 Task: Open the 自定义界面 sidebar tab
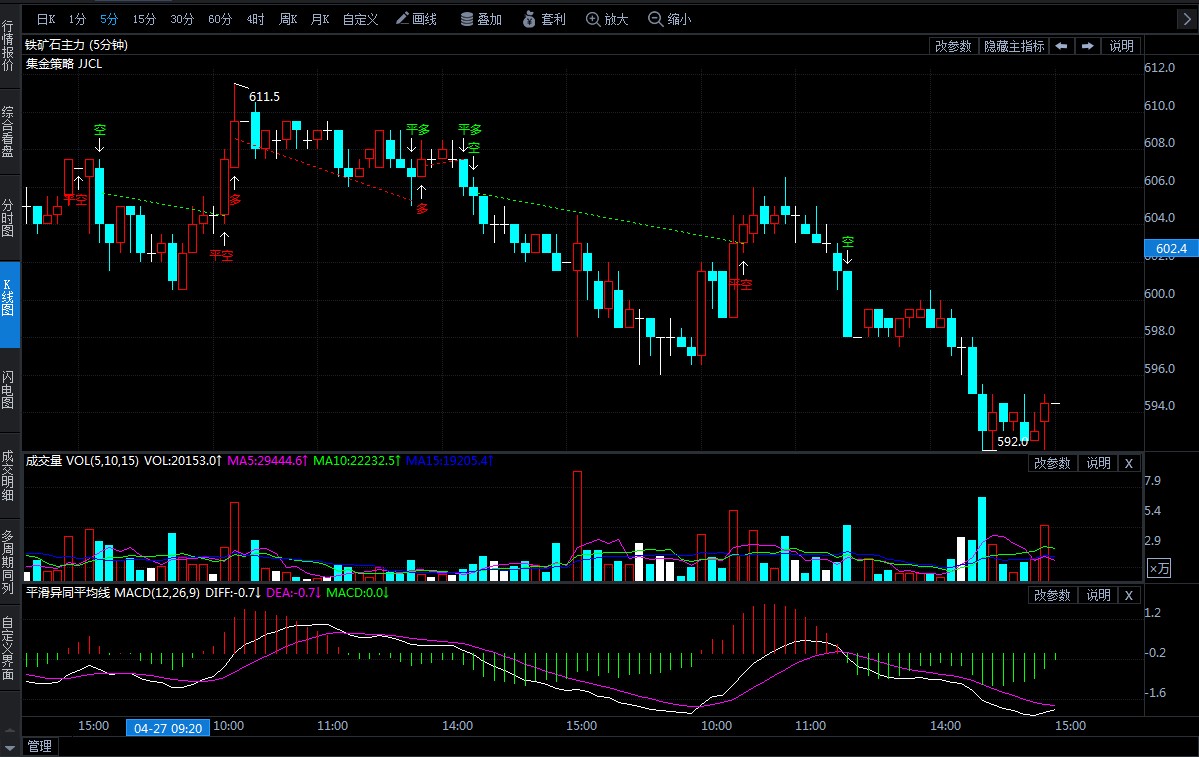pyautogui.click(x=8, y=648)
